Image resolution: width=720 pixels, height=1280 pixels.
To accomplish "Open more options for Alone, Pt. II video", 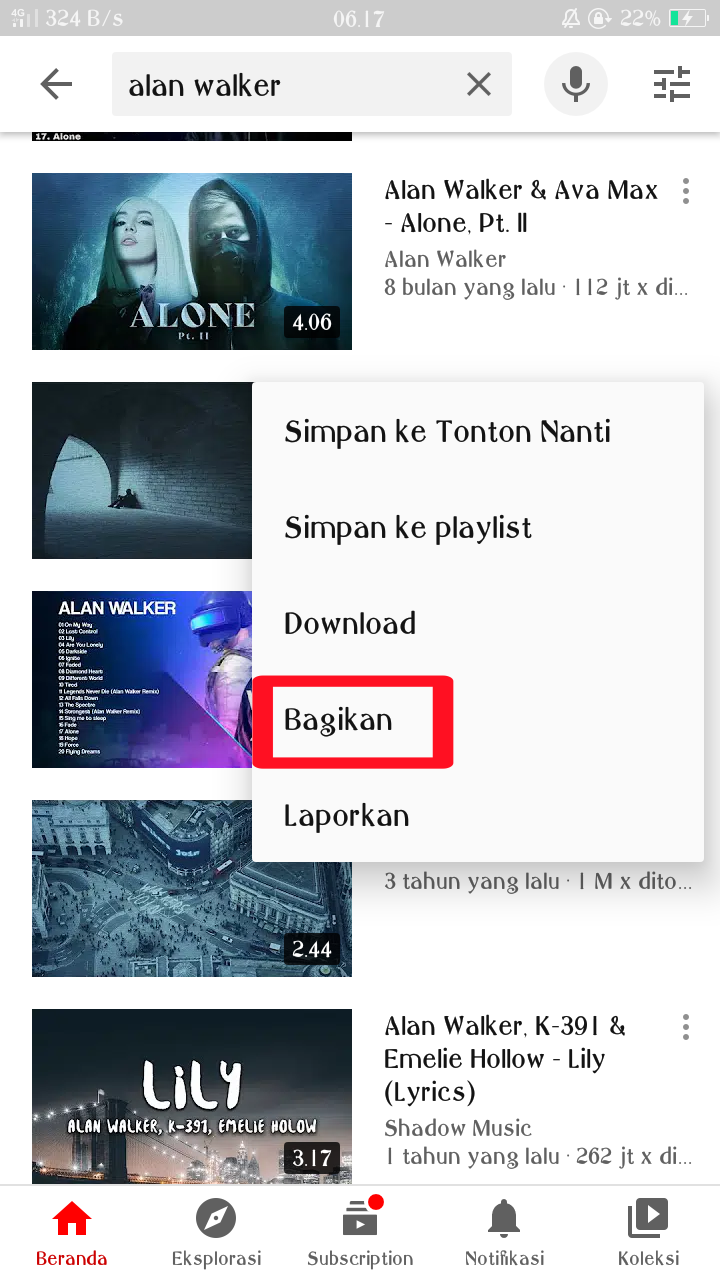I will [x=685, y=191].
